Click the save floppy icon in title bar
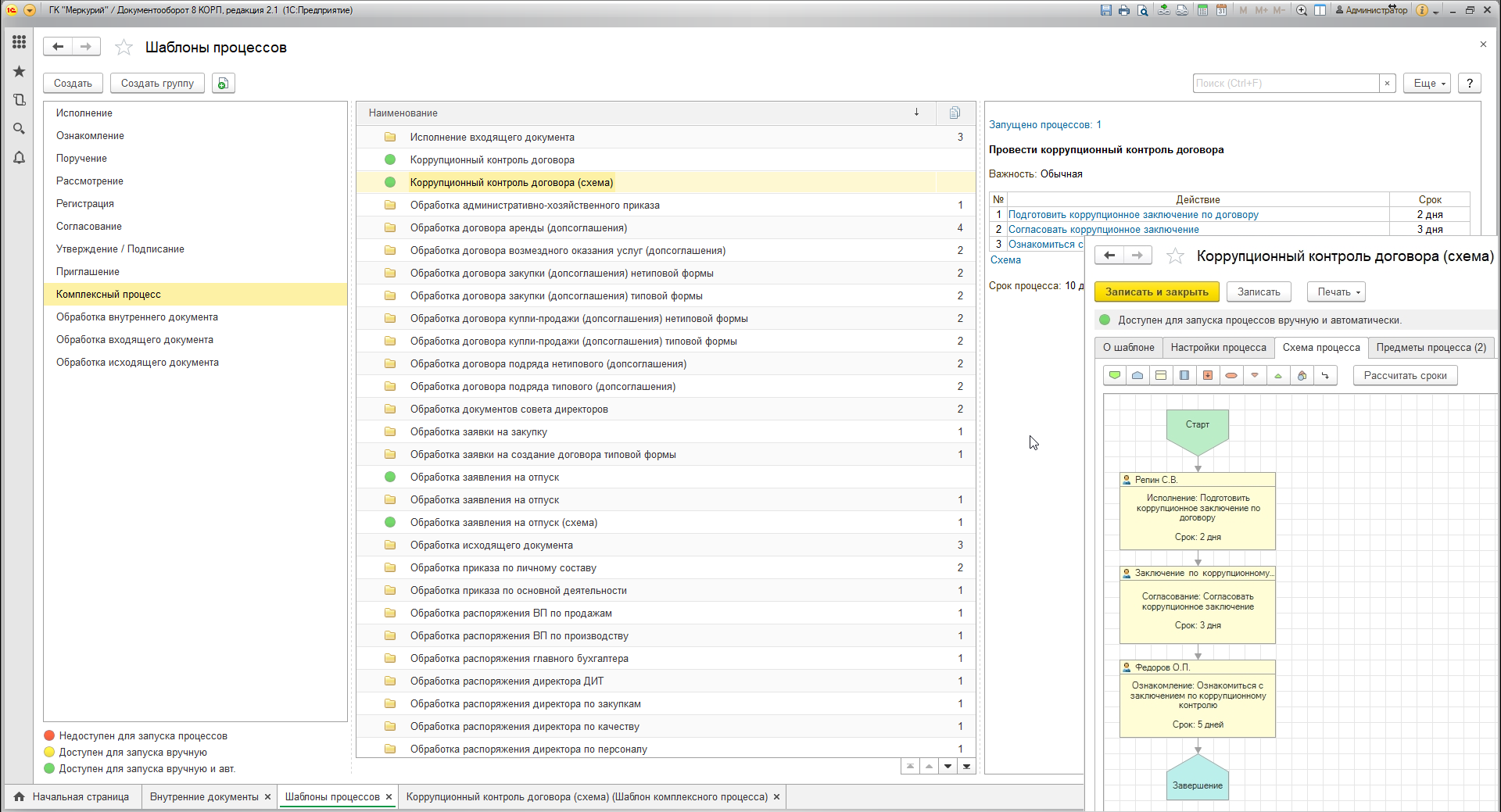1501x812 pixels. [x=1105, y=10]
